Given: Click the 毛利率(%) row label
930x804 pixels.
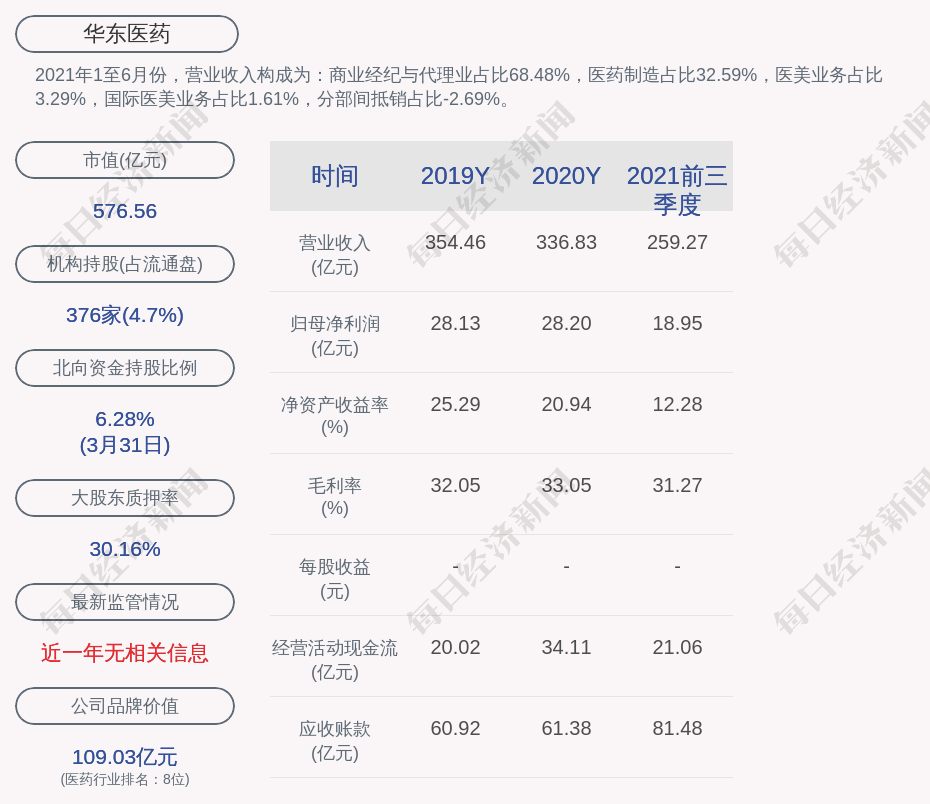Looking at the screenshot, I should (335, 497).
